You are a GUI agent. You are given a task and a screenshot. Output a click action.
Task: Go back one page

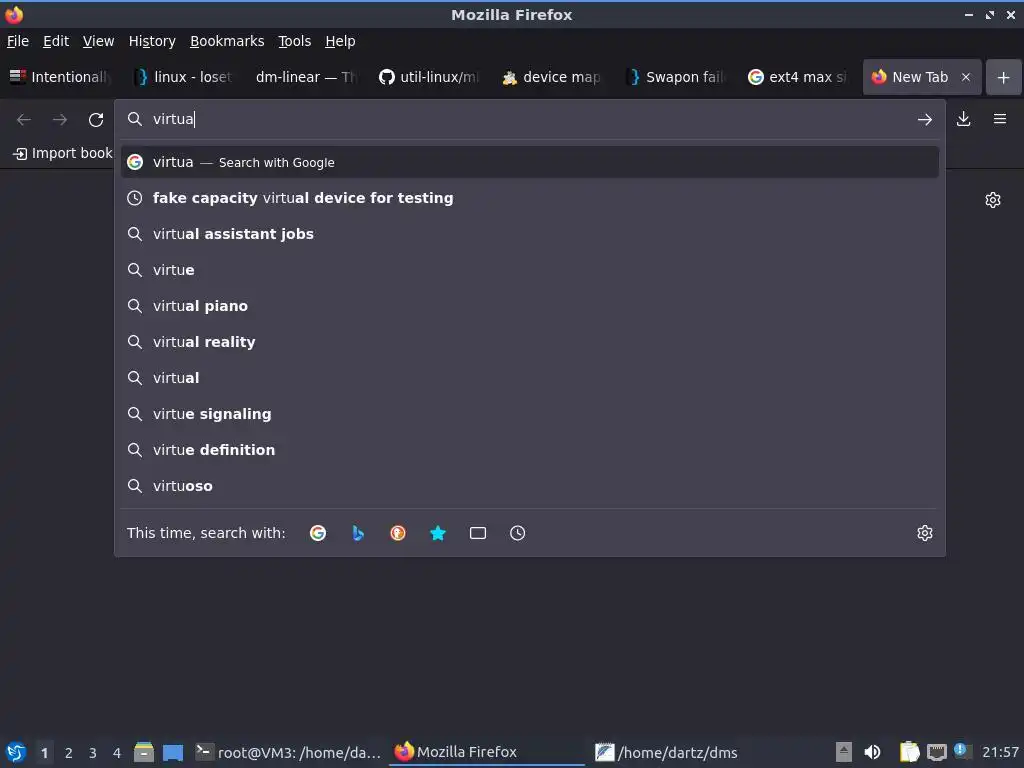(24, 120)
